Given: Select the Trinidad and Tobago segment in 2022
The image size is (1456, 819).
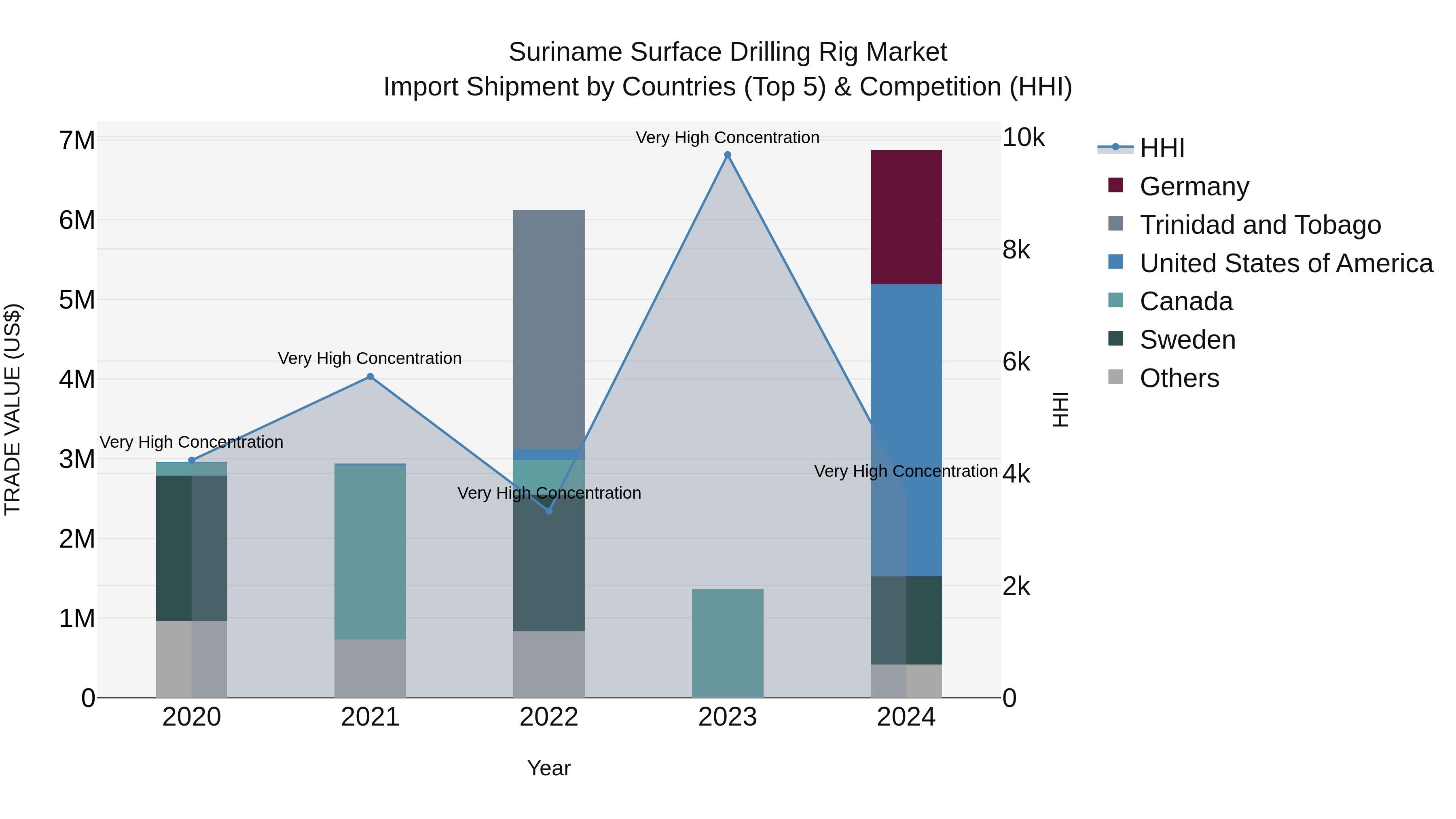Looking at the screenshot, I should [549, 330].
